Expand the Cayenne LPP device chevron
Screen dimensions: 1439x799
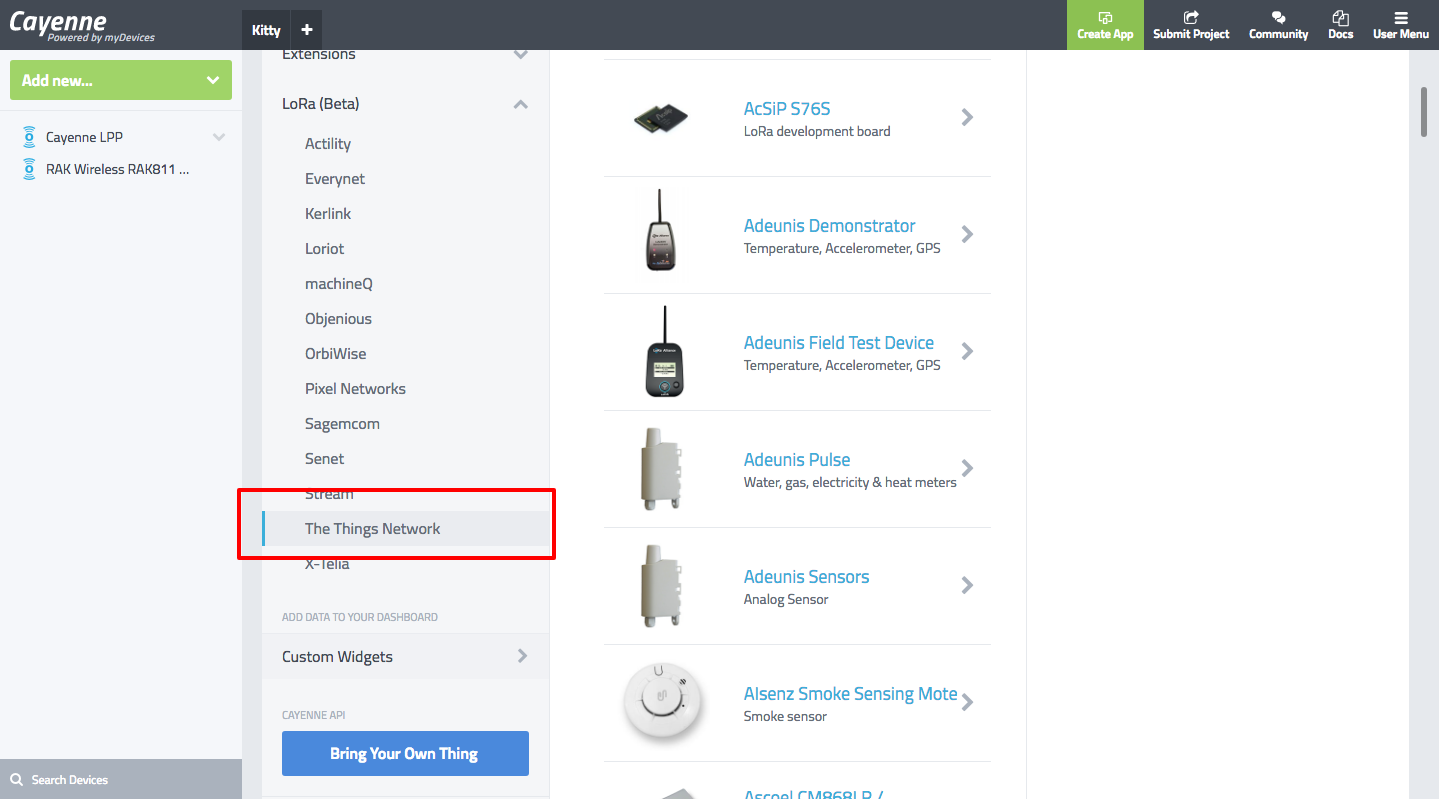pos(219,137)
